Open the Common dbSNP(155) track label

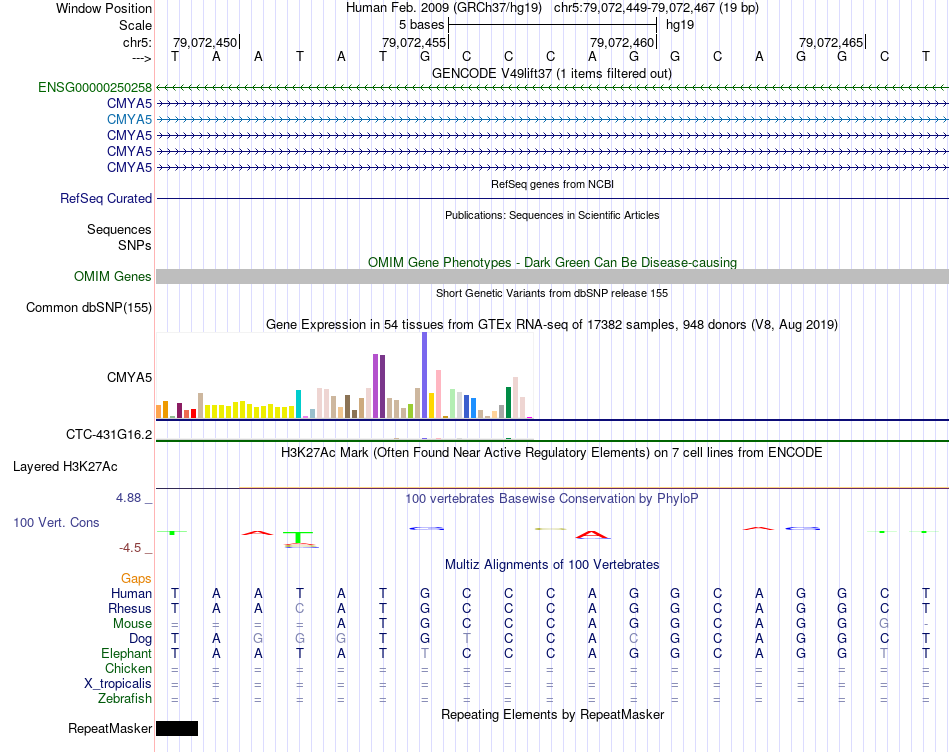88,307
